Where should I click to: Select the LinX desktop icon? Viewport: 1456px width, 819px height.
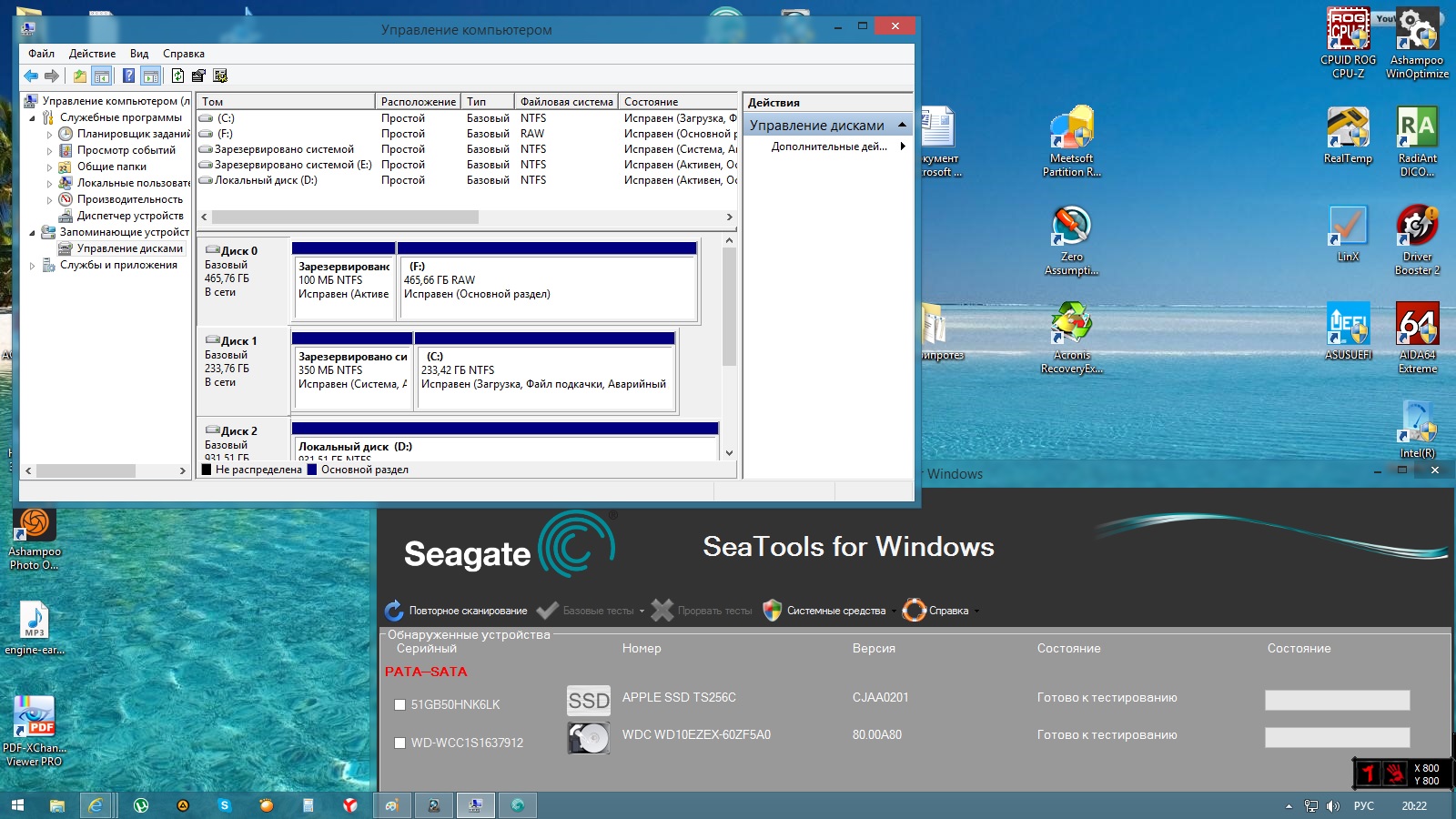(x=1349, y=234)
